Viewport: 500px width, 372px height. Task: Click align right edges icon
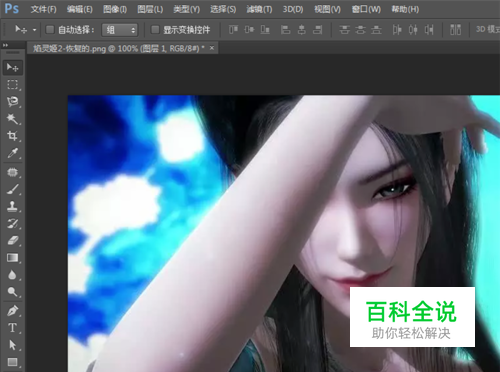coord(318,30)
